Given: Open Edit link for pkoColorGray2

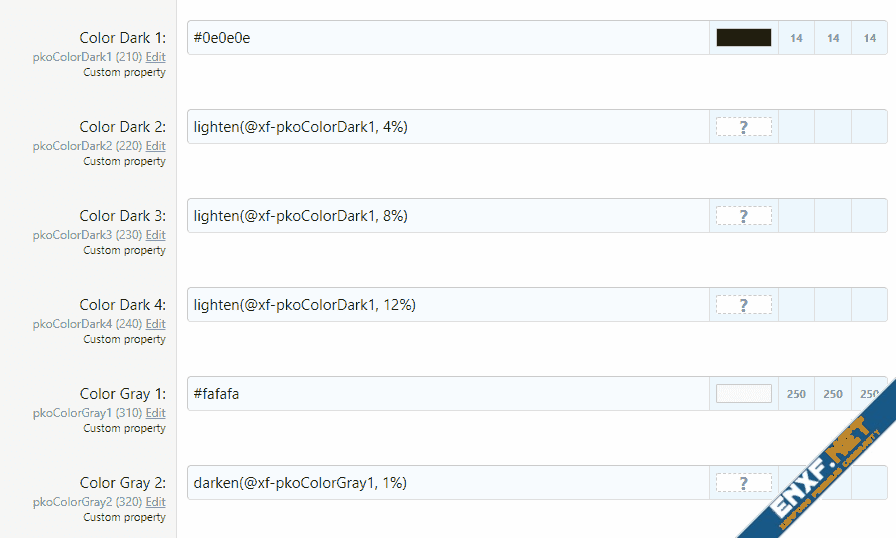Looking at the screenshot, I should (x=155, y=502).
